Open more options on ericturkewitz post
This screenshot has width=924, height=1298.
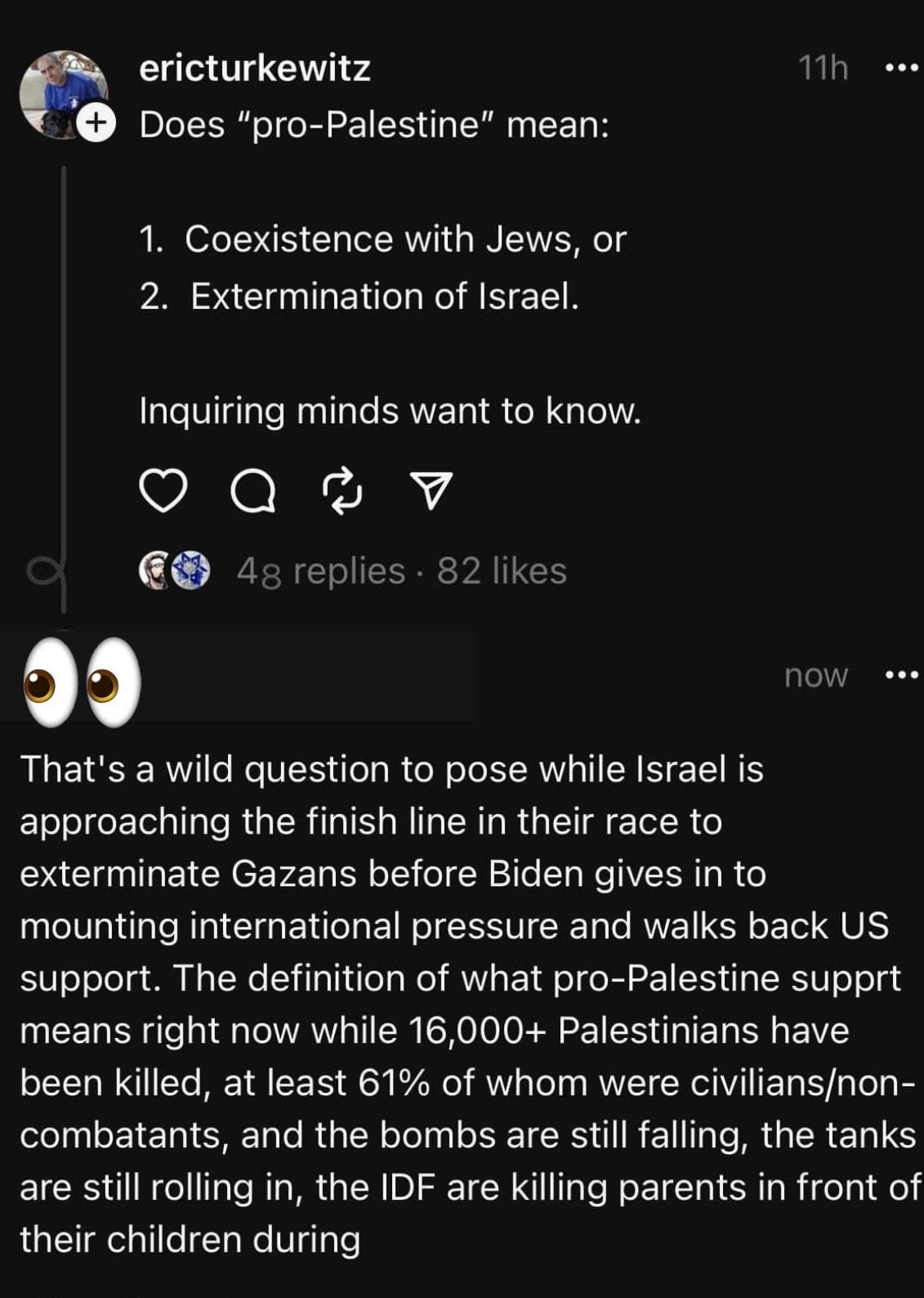(x=902, y=68)
